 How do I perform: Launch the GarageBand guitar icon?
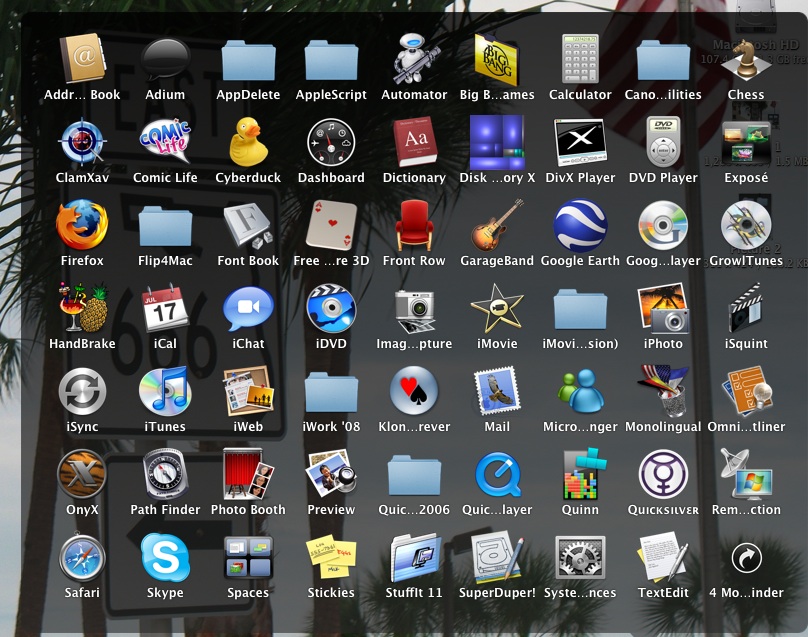(497, 225)
